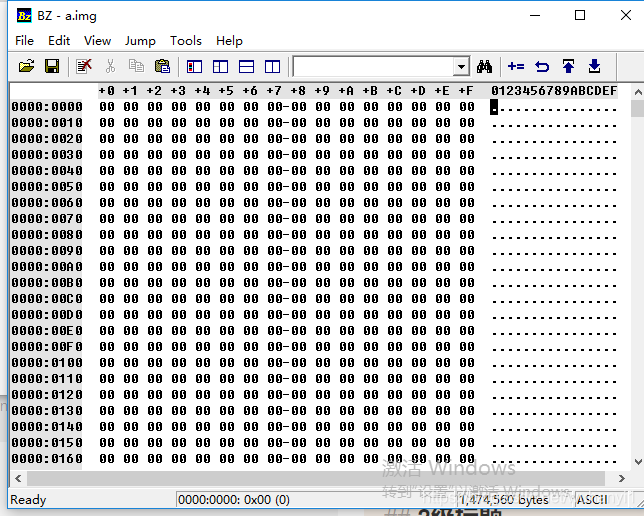Open the Help menu
This screenshot has width=644, height=516.
coord(229,41)
